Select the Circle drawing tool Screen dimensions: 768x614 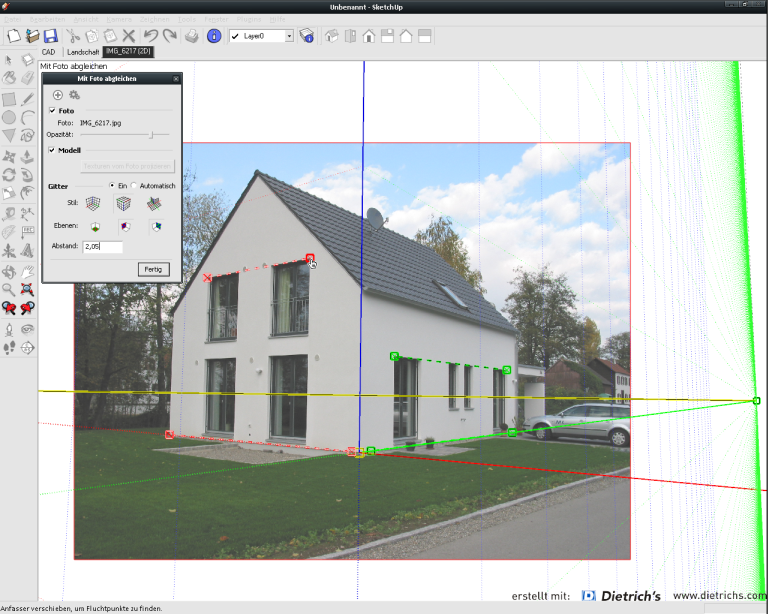tap(9, 118)
